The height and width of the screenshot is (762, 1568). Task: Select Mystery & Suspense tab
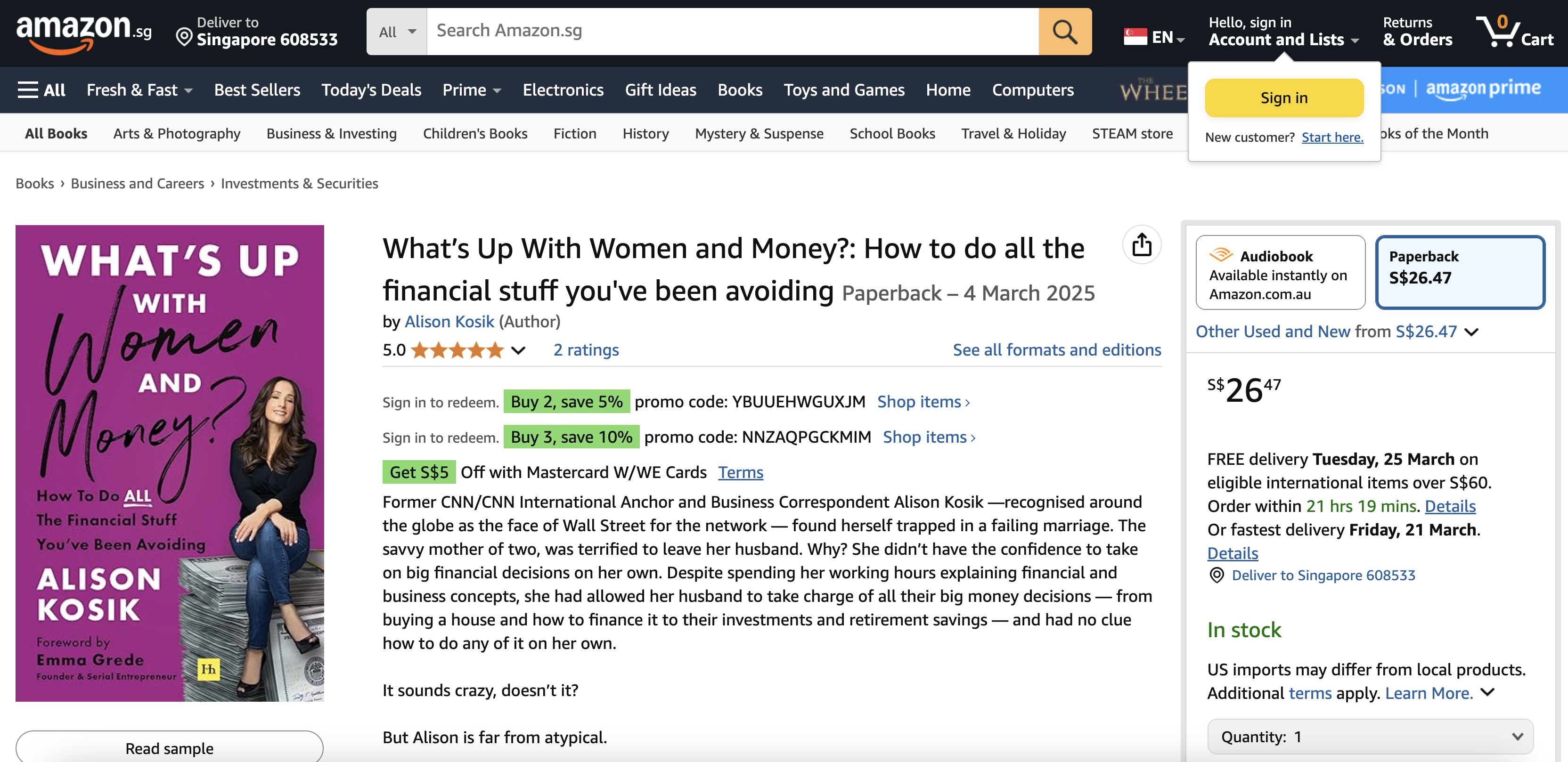point(759,133)
